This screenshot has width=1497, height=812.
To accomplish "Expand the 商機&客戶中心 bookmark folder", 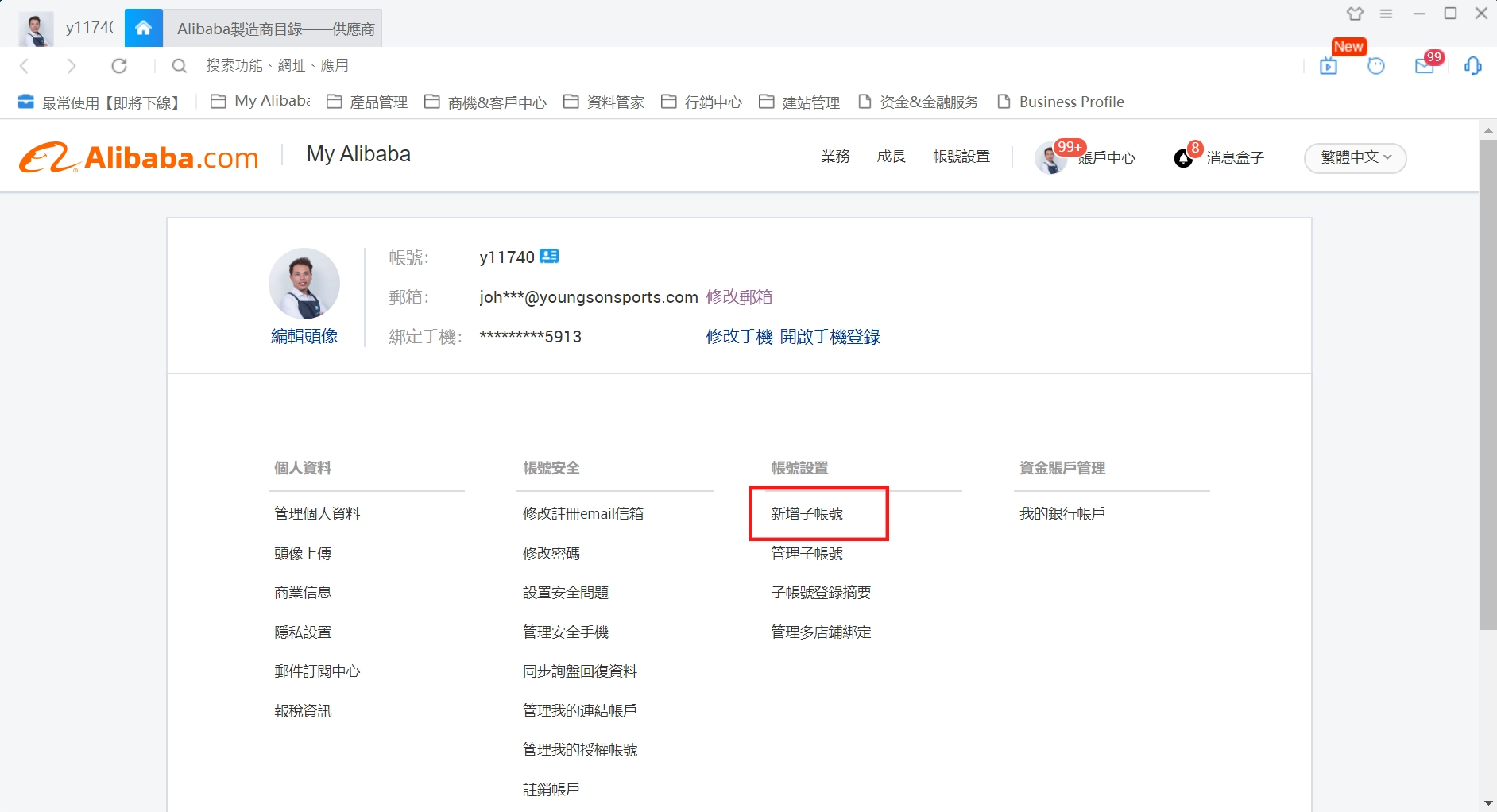I will coord(485,102).
